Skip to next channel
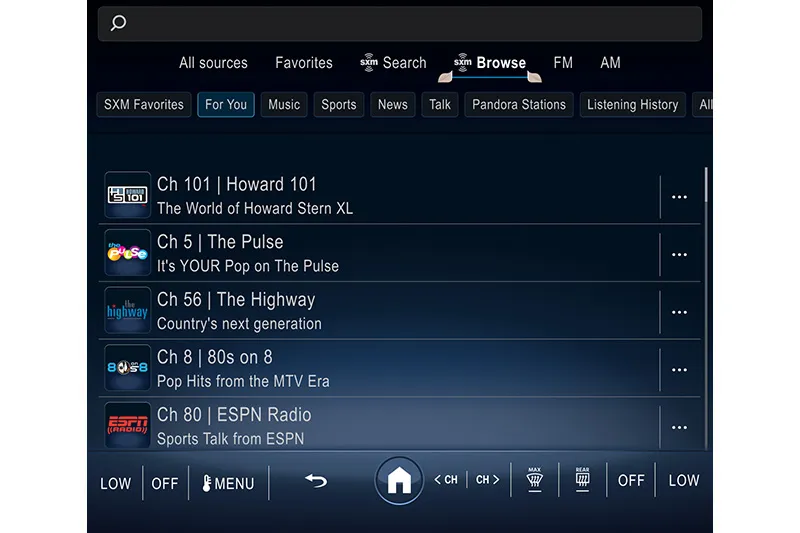This screenshot has width=800, height=533. click(x=488, y=480)
